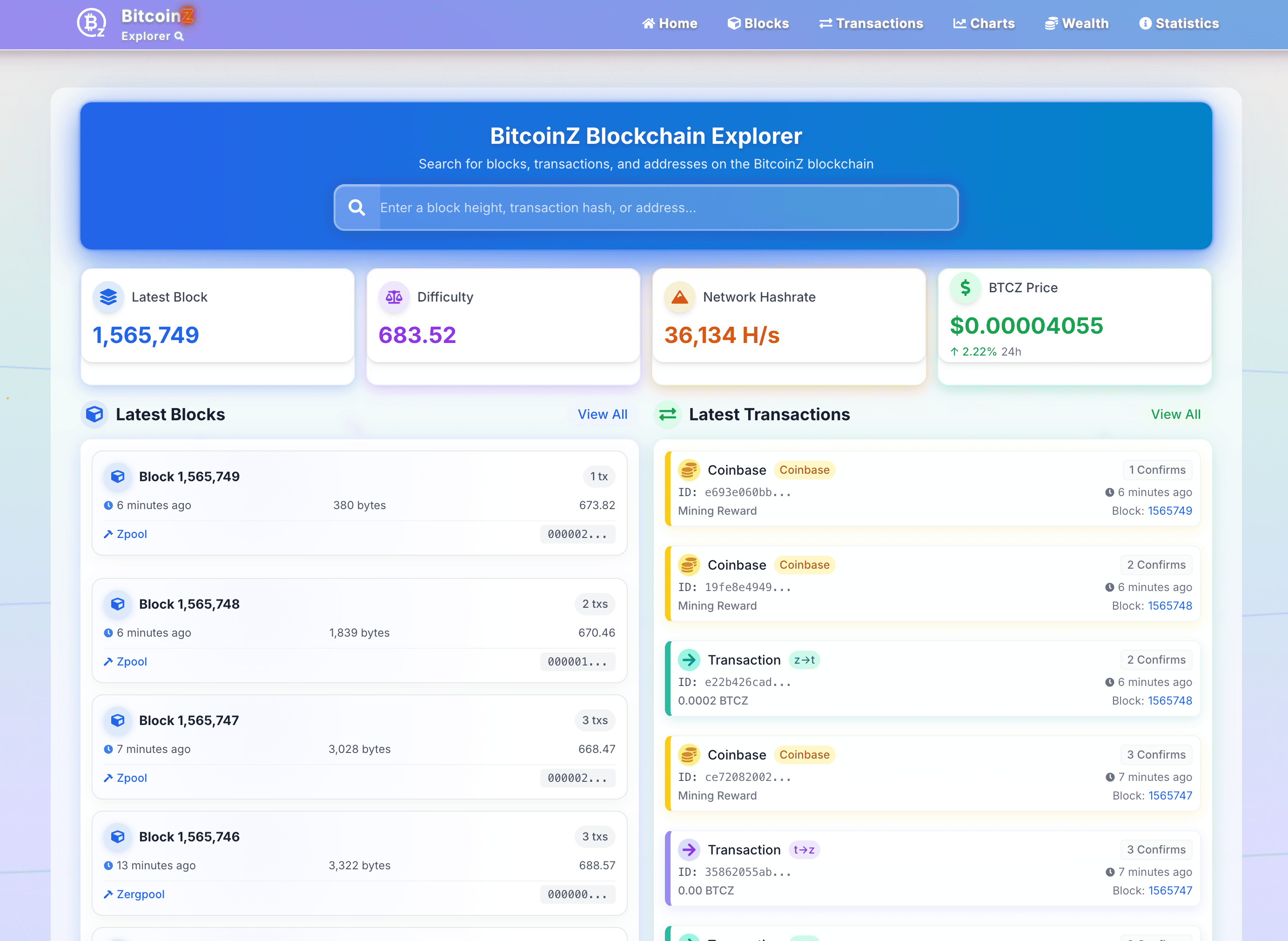Open the Charts page
The width and height of the screenshot is (1288, 941).
click(984, 23)
